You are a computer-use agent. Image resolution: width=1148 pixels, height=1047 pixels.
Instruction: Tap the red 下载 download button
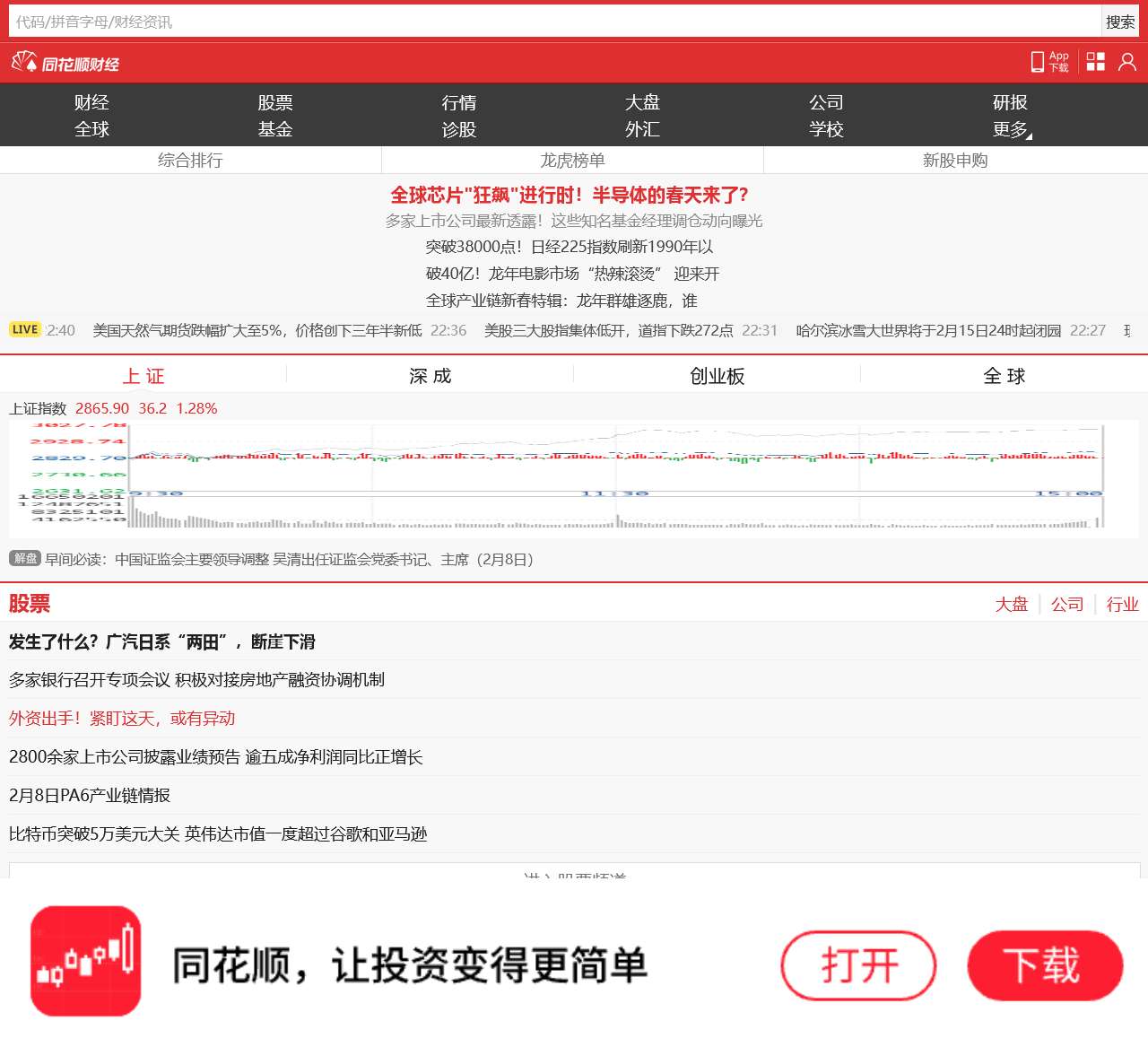1045,965
